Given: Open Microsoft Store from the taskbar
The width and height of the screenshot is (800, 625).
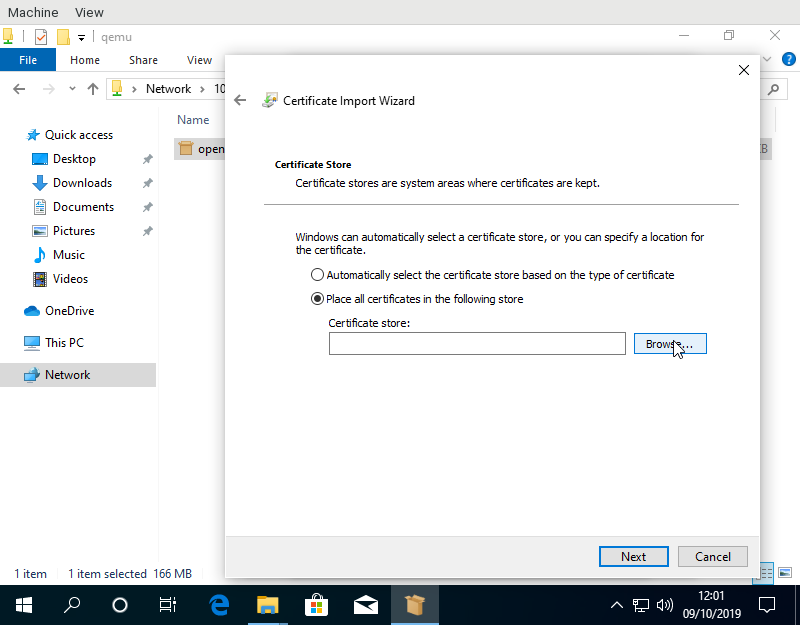Looking at the screenshot, I should [x=316, y=605].
